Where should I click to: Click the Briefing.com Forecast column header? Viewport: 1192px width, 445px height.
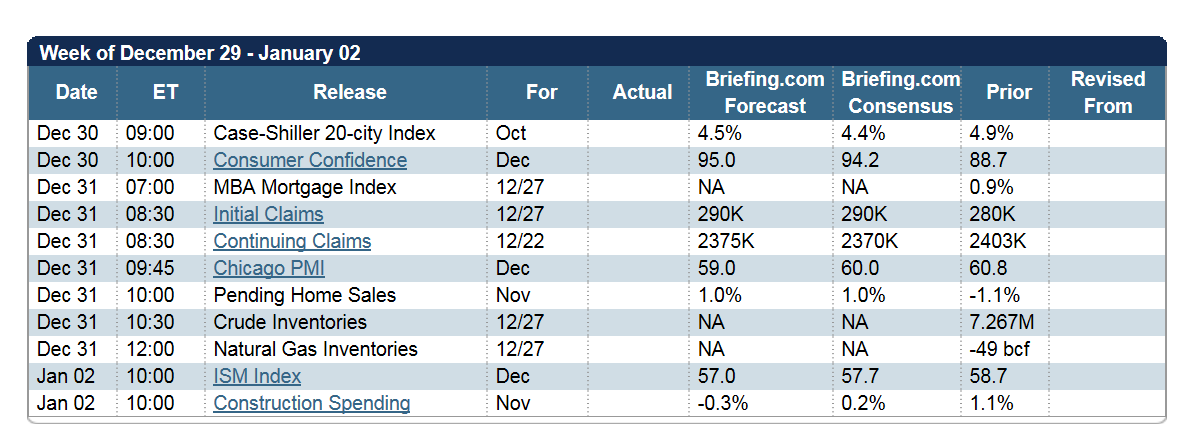coord(765,92)
